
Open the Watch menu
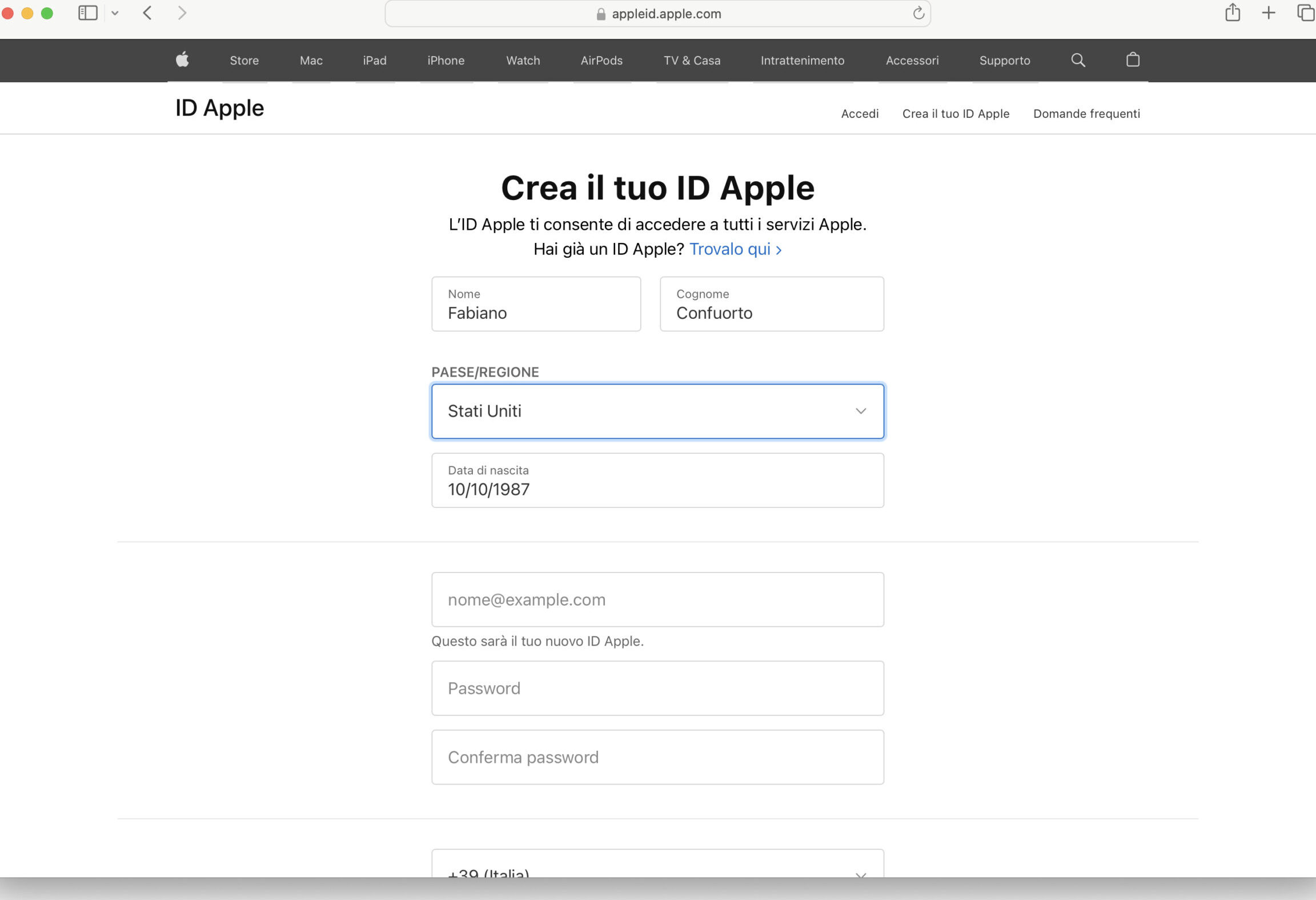[x=523, y=61]
